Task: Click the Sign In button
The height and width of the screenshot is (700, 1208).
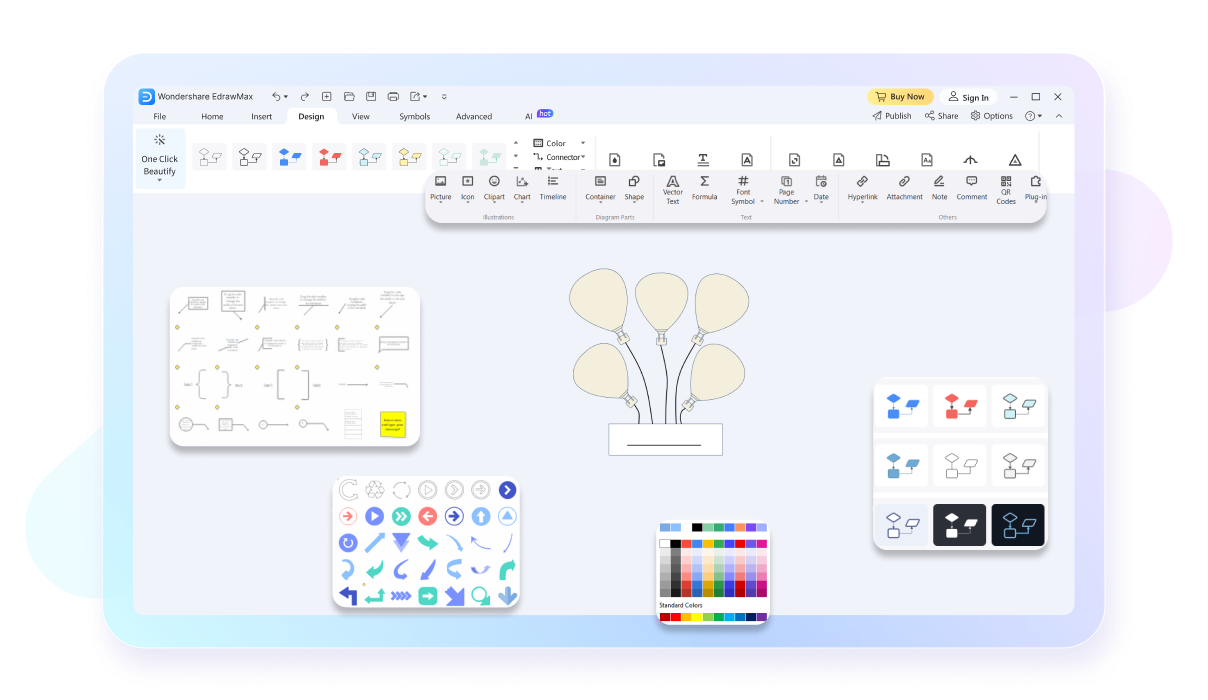Action: (969, 97)
